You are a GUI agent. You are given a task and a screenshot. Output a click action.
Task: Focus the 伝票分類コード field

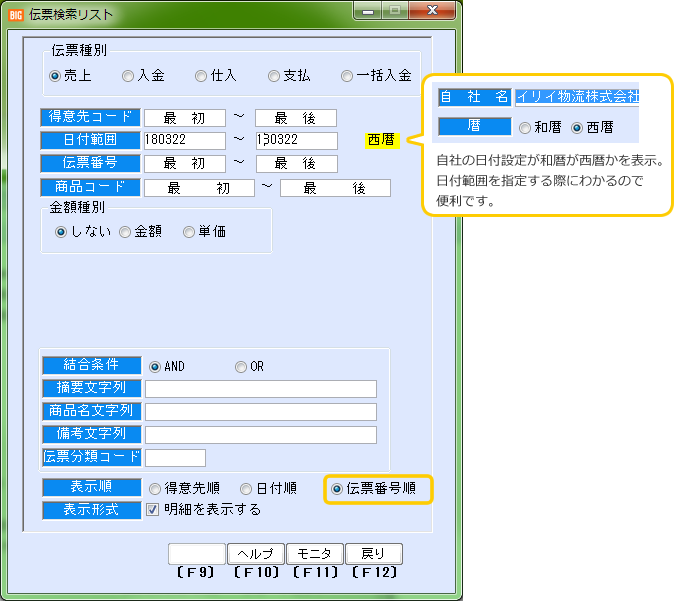pos(175,458)
